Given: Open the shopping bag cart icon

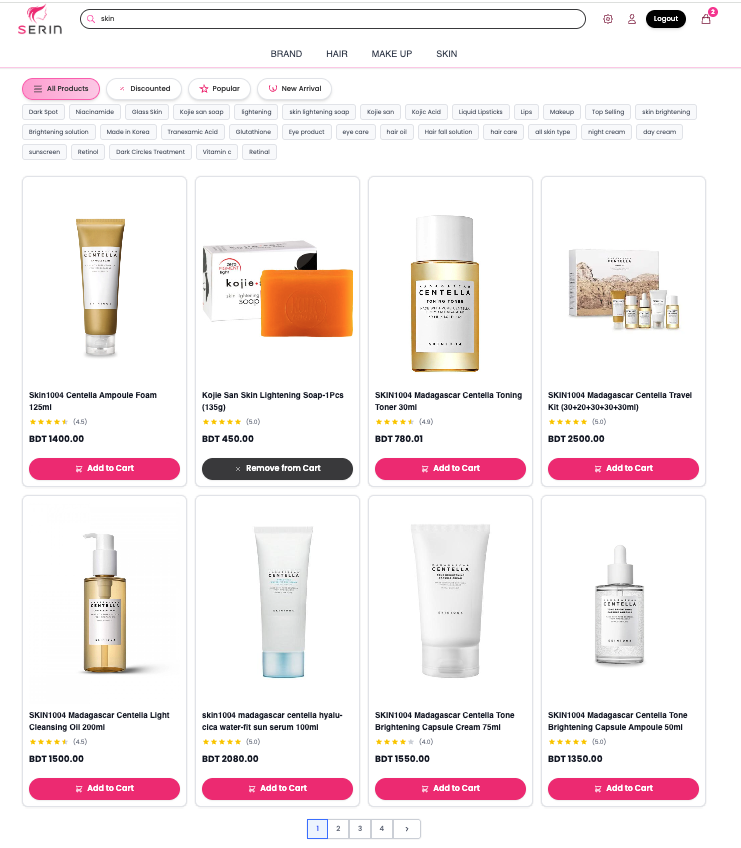Looking at the screenshot, I should (706, 19).
